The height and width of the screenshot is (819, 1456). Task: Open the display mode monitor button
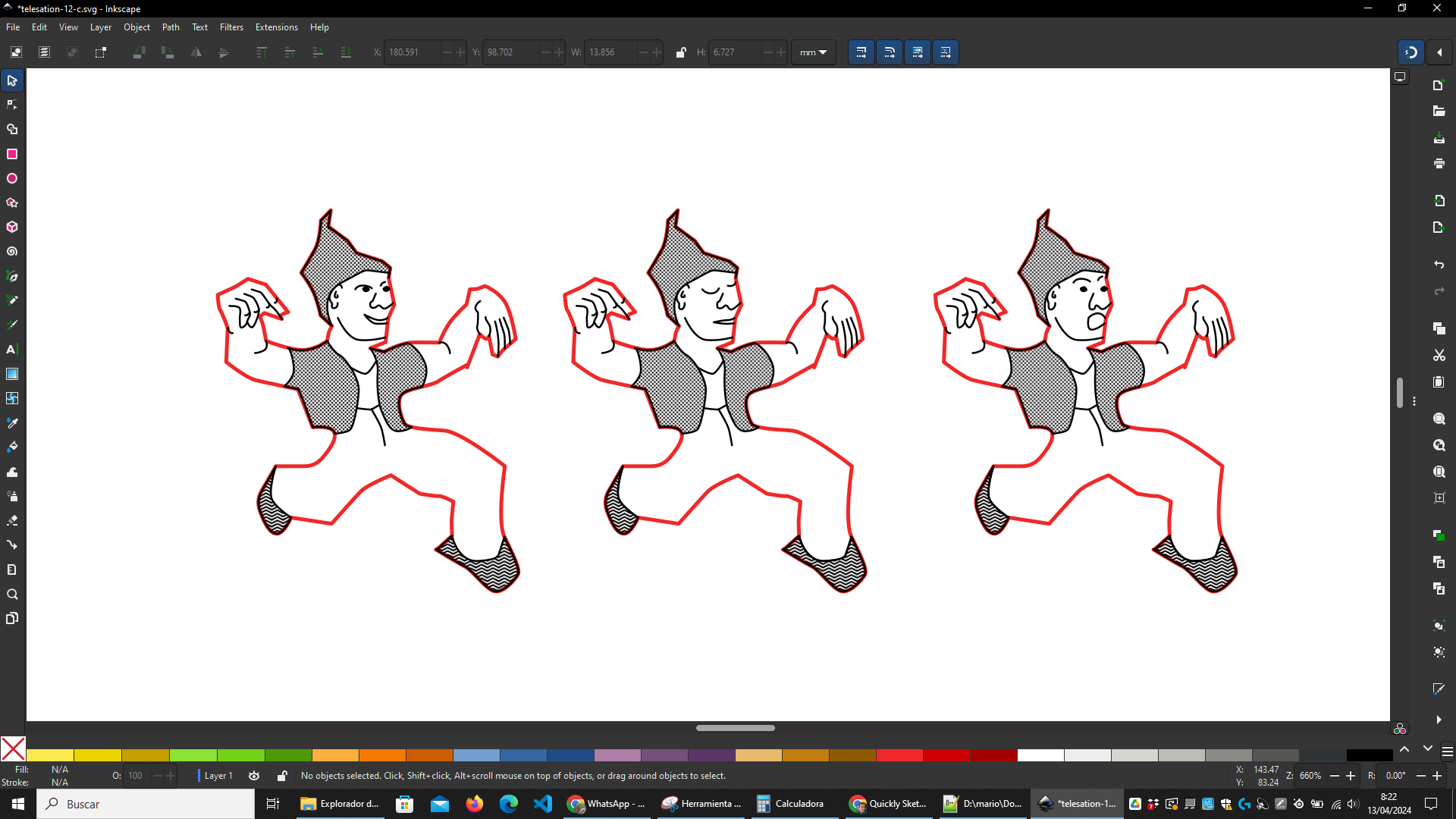point(1400,77)
